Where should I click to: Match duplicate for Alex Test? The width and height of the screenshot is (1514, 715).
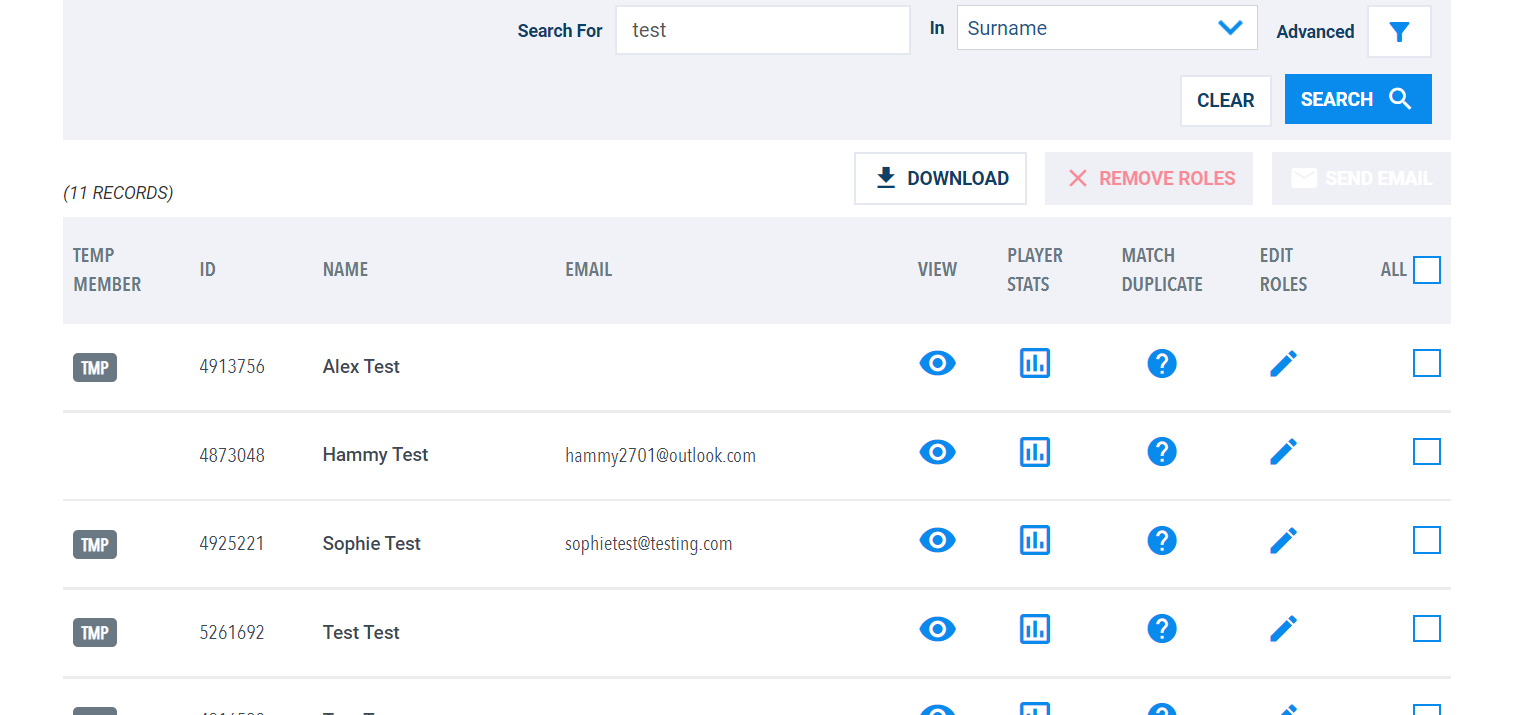point(1162,363)
